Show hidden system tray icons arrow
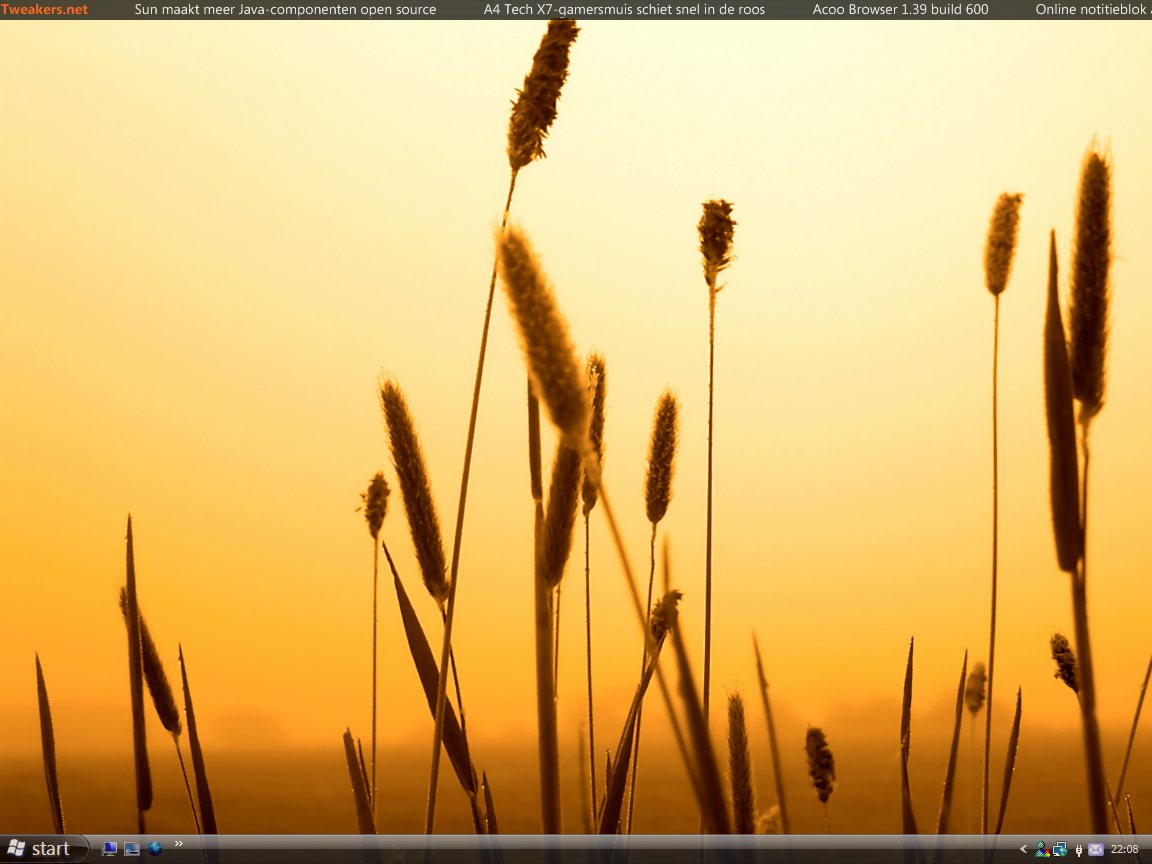The width and height of the screenshot is (1152, 864). (x=1023, y=849)
